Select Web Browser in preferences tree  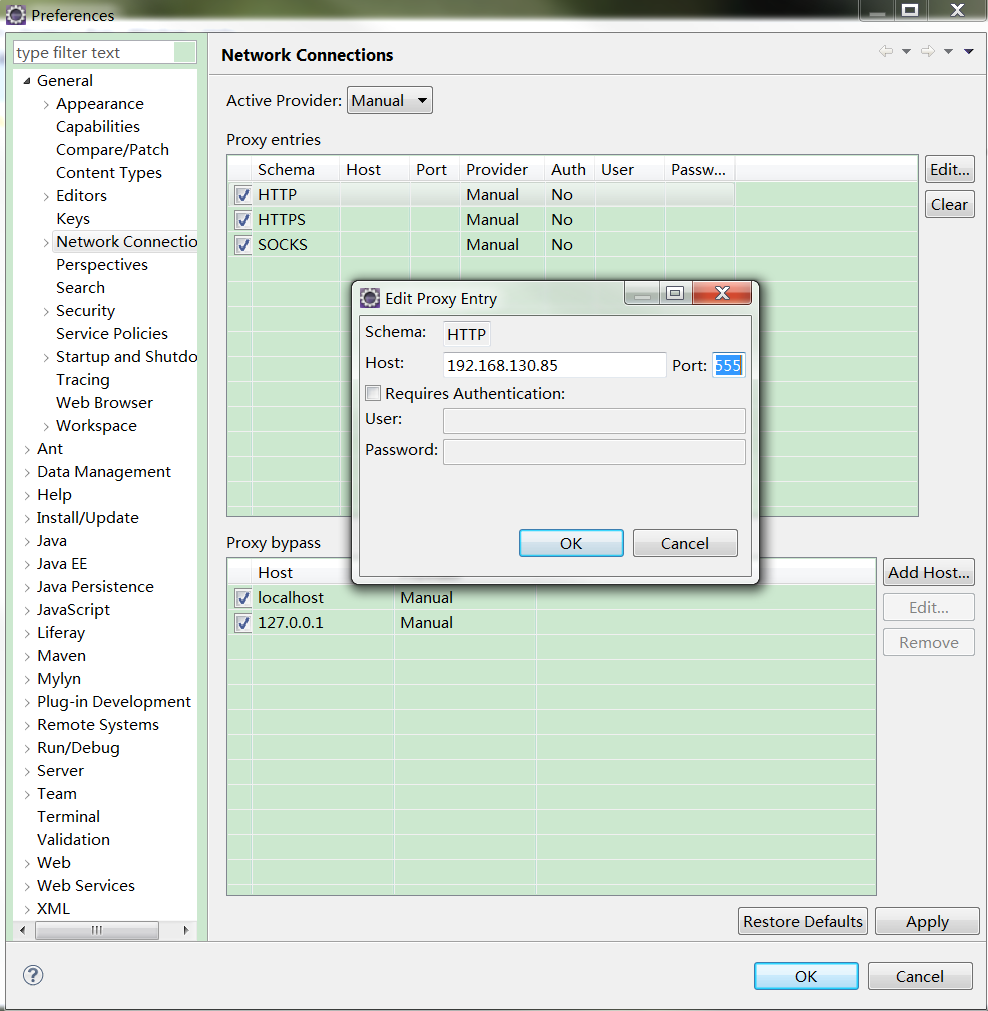[x=104, y=403]
